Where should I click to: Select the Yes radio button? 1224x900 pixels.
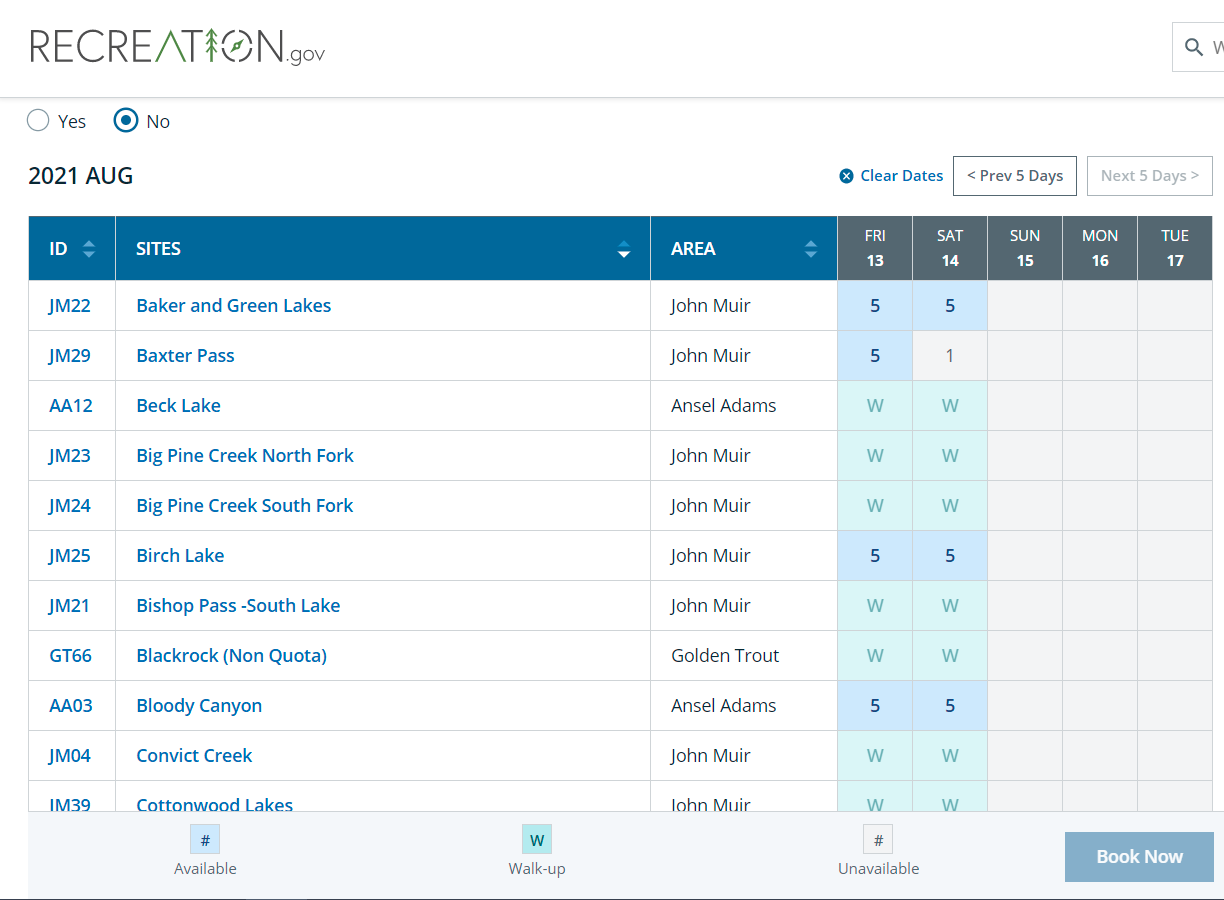click(38, 121)
